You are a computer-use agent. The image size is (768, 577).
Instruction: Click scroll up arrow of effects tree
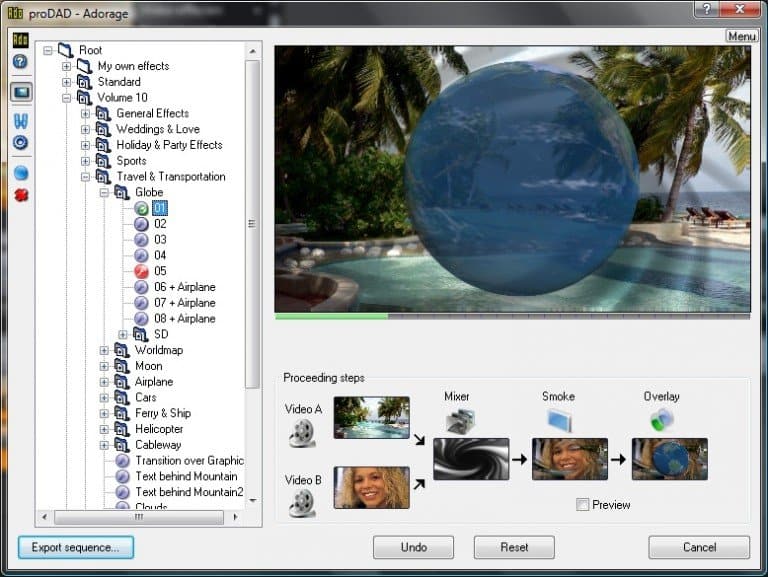click(x=252, y=51)
